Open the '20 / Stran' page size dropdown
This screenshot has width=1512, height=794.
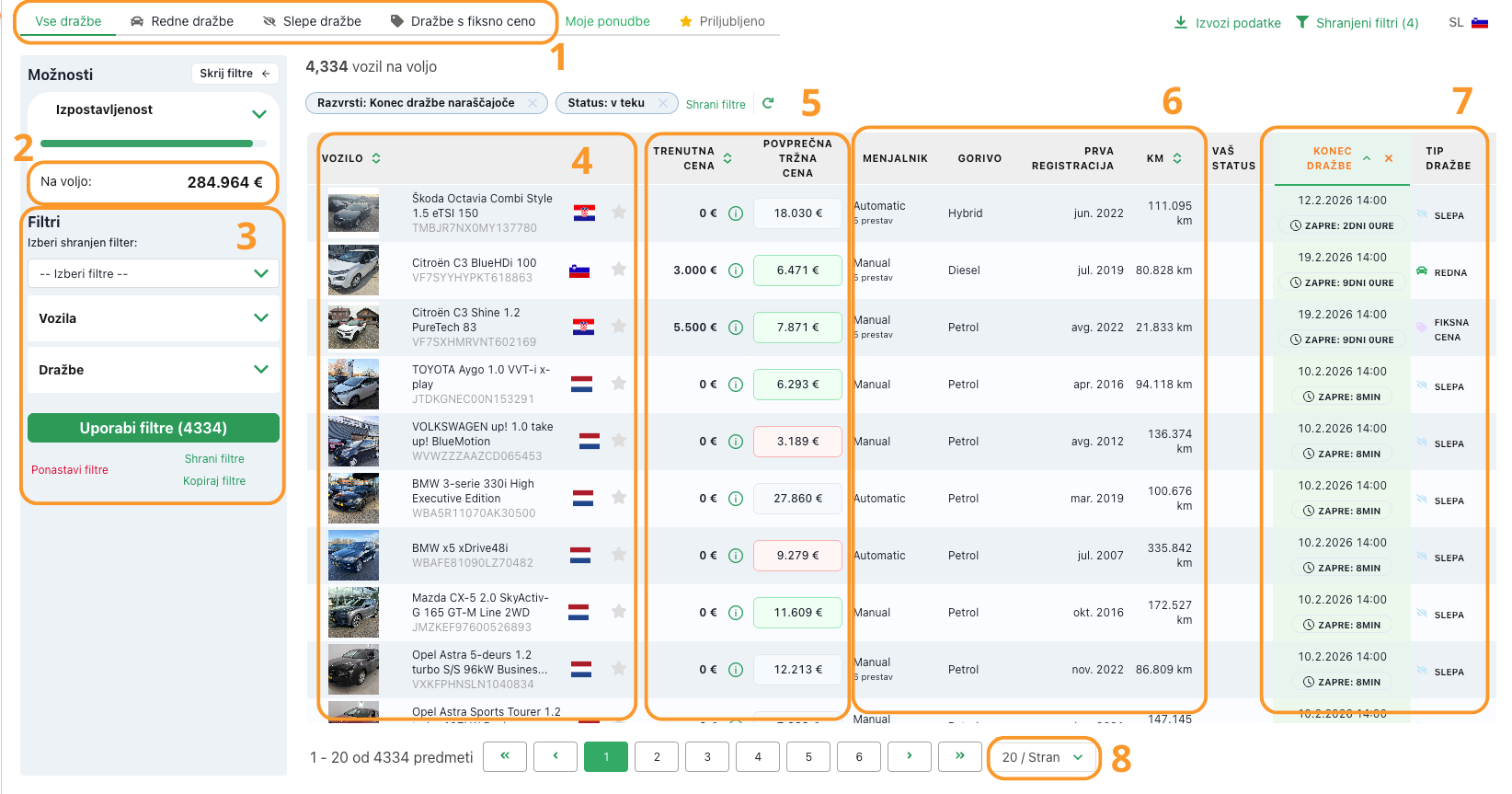click(1043, 757)
